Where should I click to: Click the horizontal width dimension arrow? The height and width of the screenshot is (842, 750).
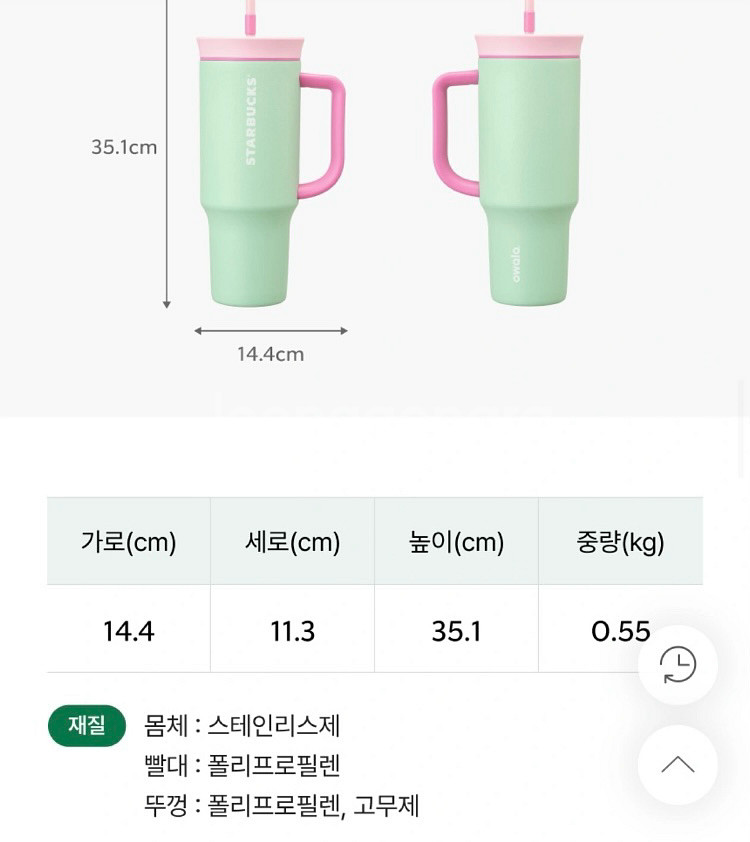[x=271, y=330]
